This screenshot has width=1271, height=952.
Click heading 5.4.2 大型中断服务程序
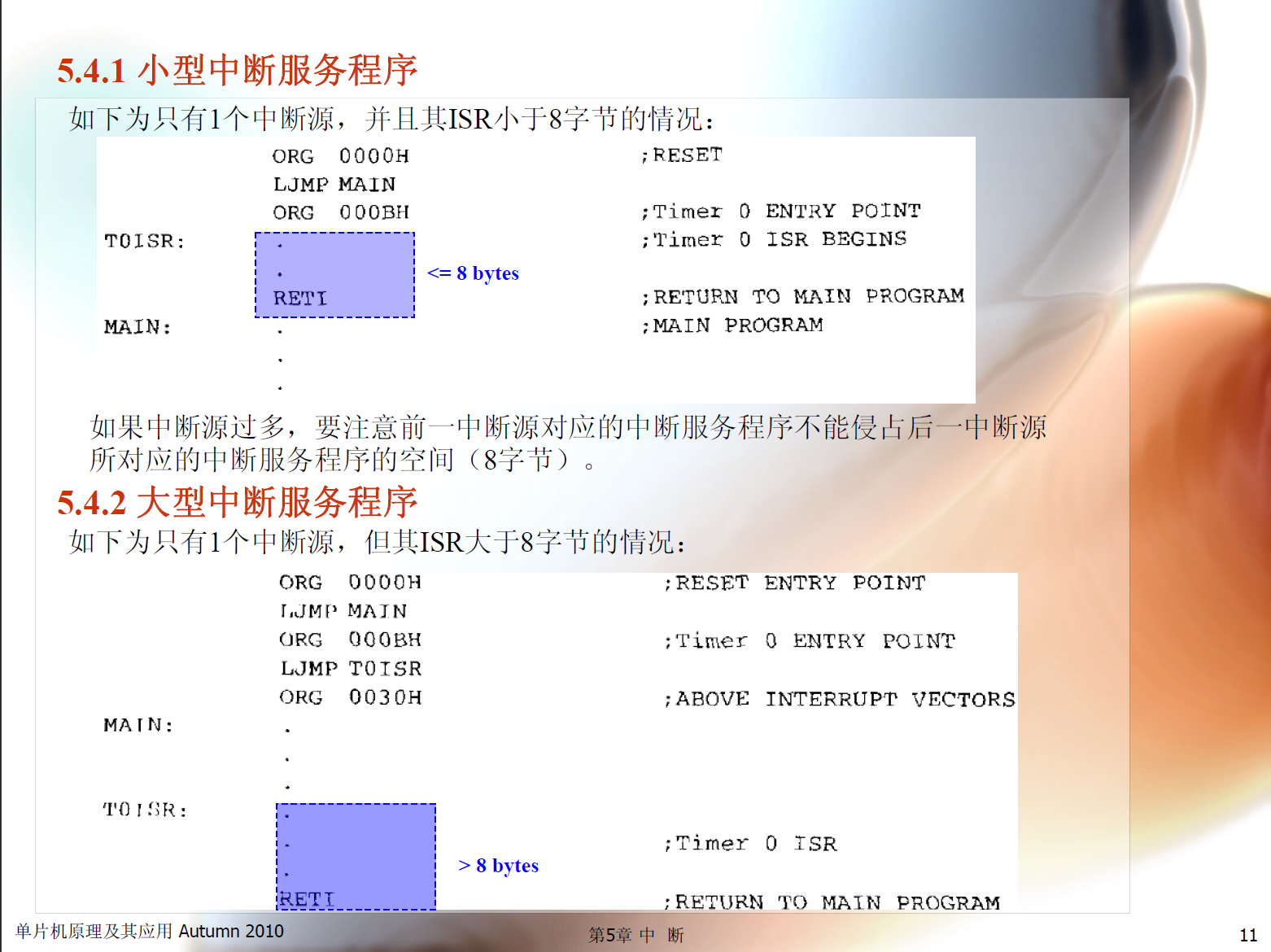pyautogui.click(x=237, y=502)
